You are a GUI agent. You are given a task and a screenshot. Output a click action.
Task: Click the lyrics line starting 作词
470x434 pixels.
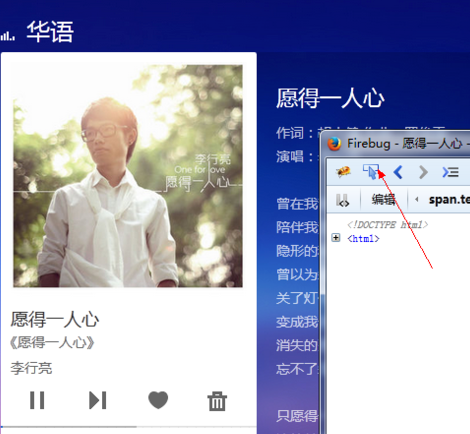tap(298, 133)
